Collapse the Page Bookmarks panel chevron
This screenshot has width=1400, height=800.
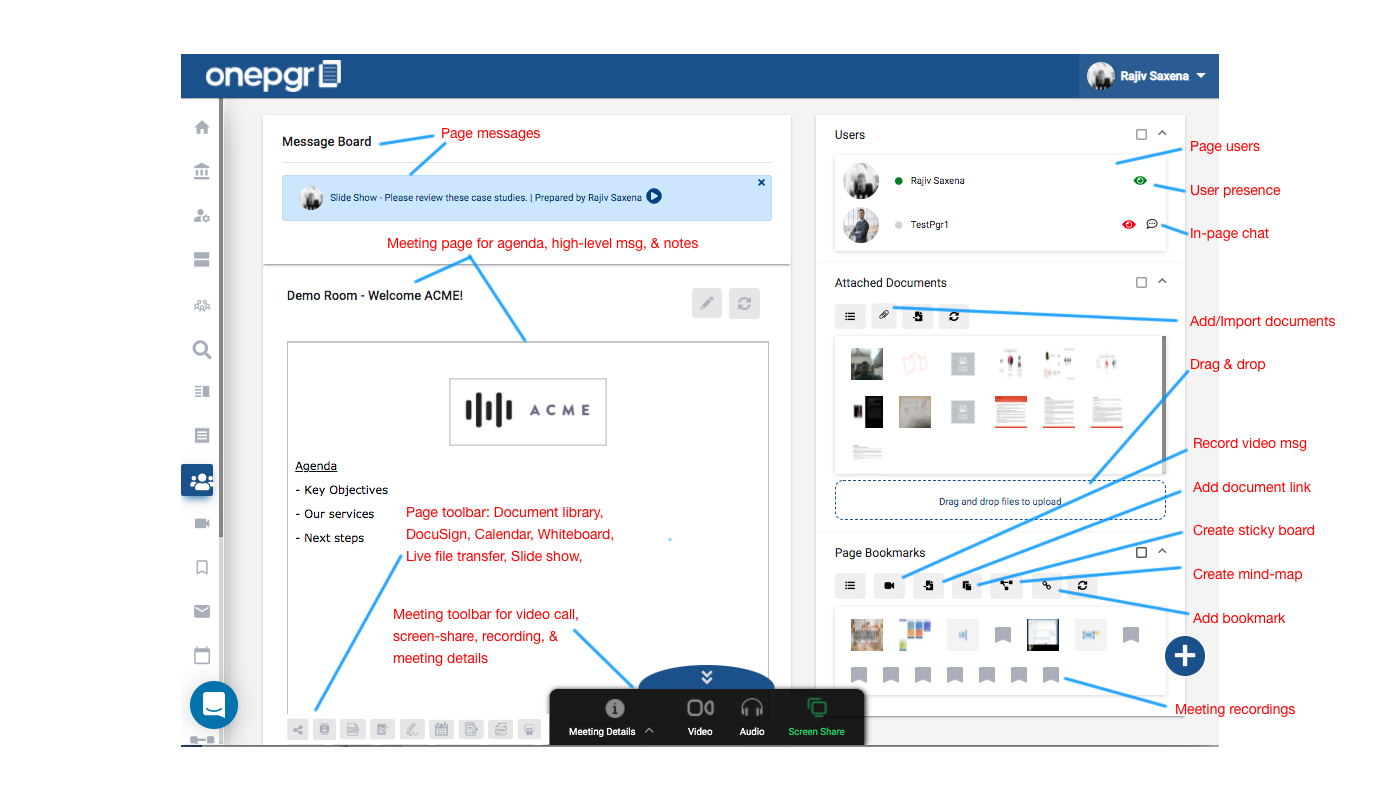tap(1162, 551)
